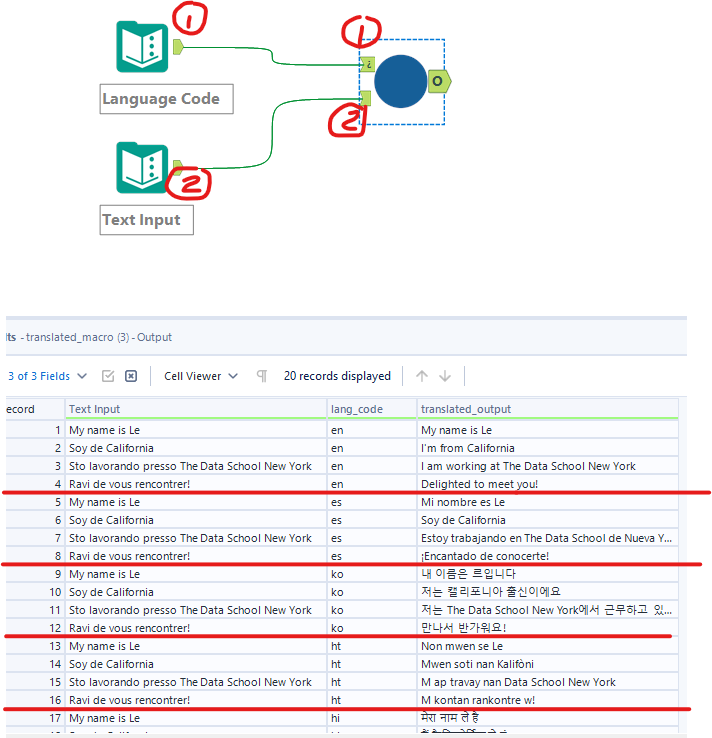Select cell 'Delighted to meet you!'
Screen dimensions: 712x738
pyautogui.click(x=548, y=484)
